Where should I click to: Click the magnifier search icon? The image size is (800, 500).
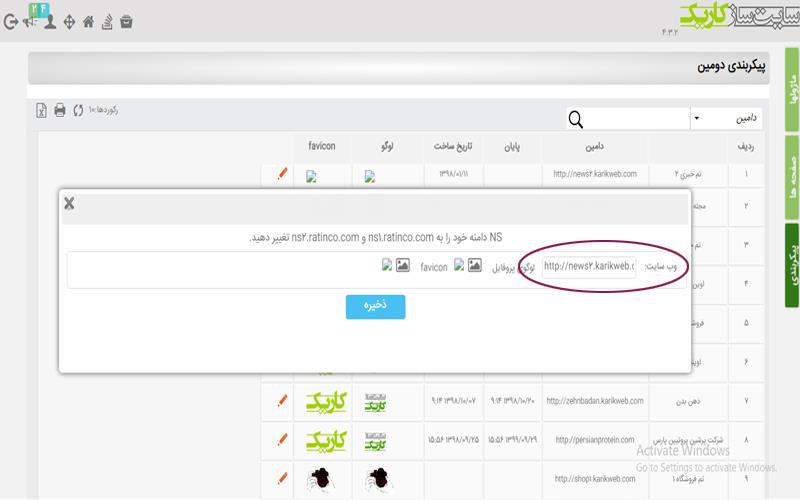click(576, 119)
